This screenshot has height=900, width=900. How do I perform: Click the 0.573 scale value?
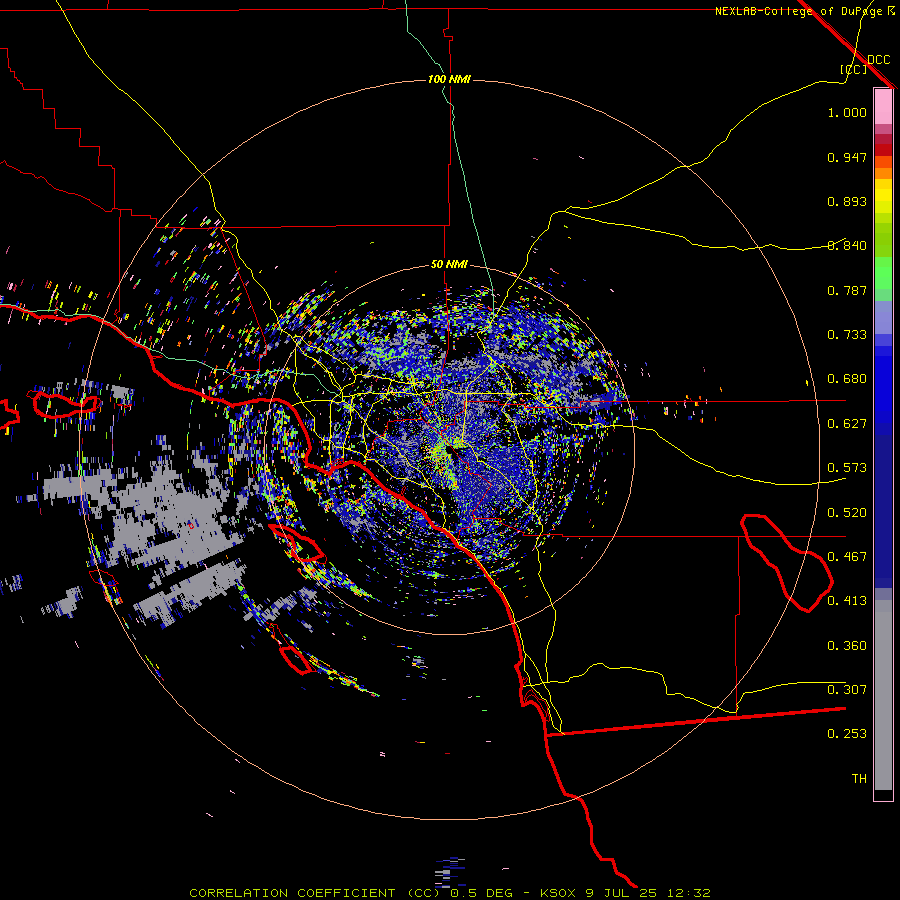[x=847, y=468]
